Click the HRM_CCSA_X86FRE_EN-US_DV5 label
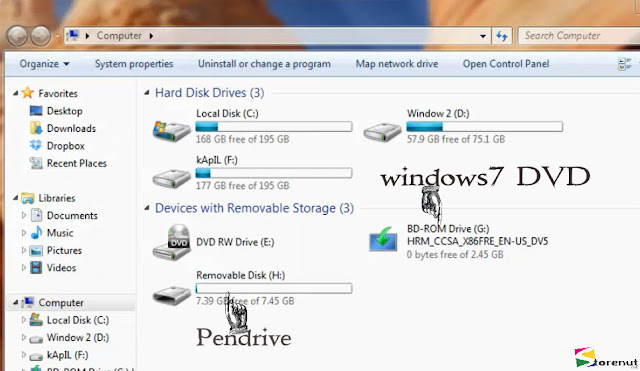 pos(478,241)
